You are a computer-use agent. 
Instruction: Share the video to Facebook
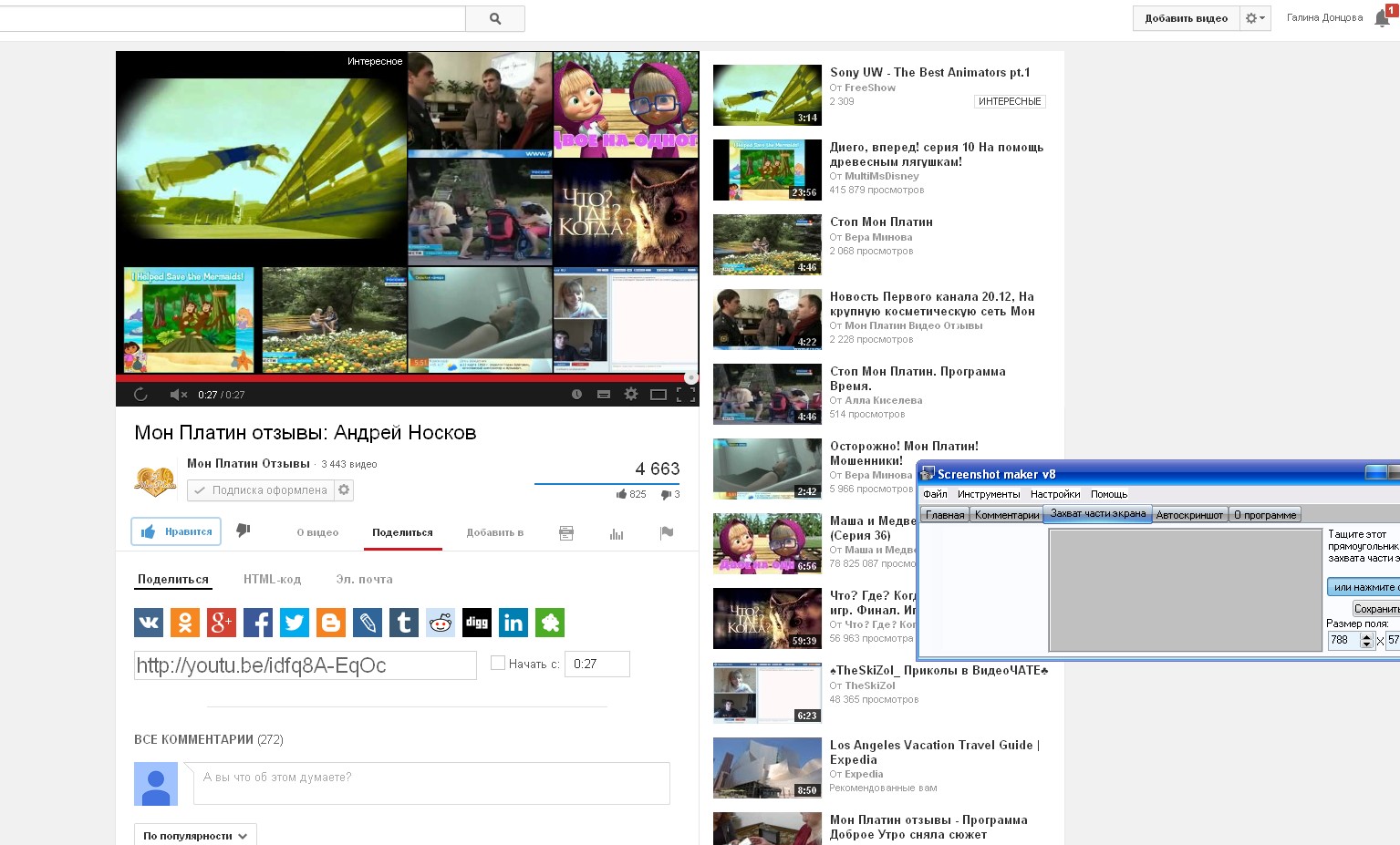click(258, 623)
